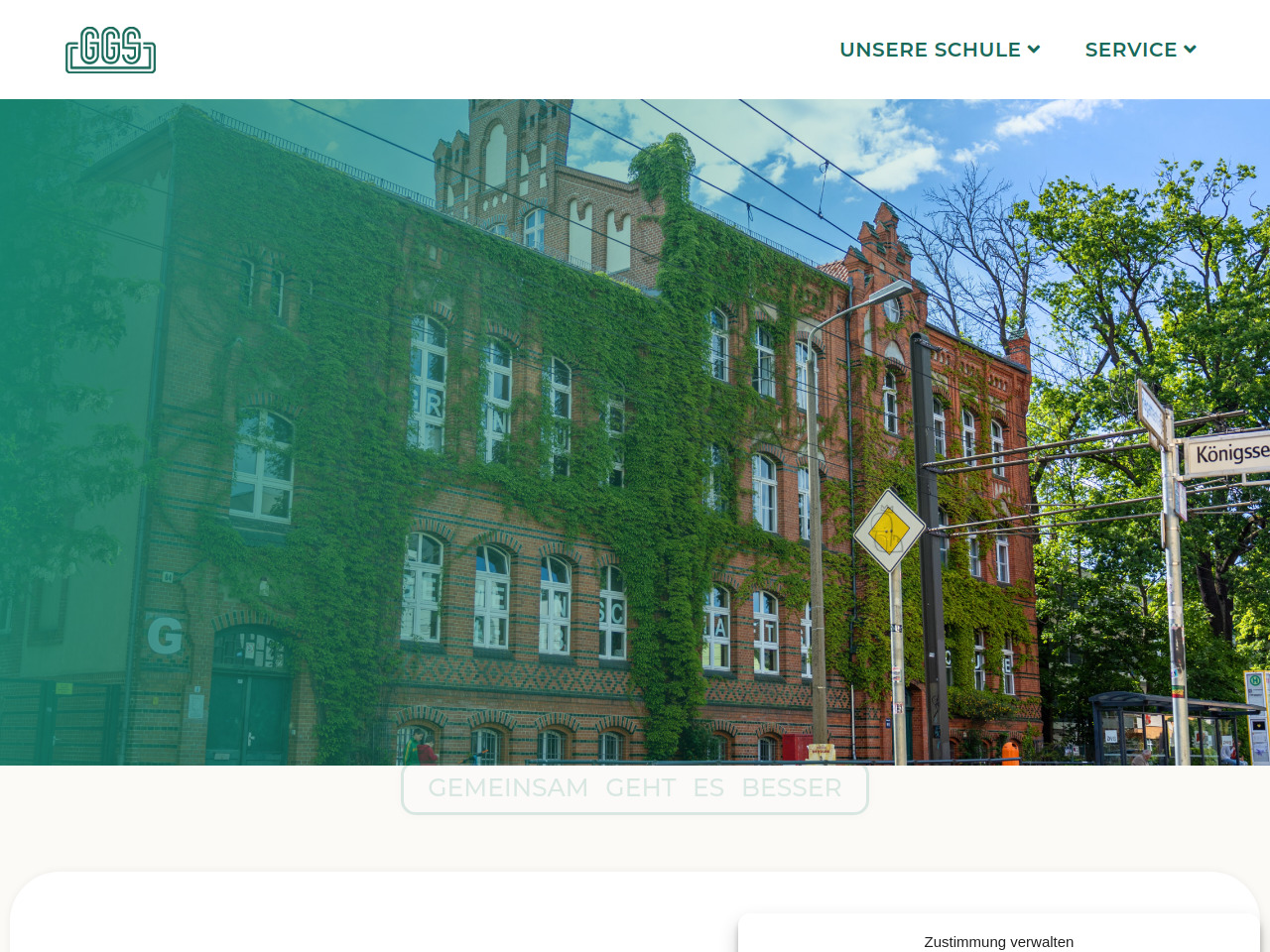Open the Unsere Schule menu
1270x952 pixels.
pos(929,50)
